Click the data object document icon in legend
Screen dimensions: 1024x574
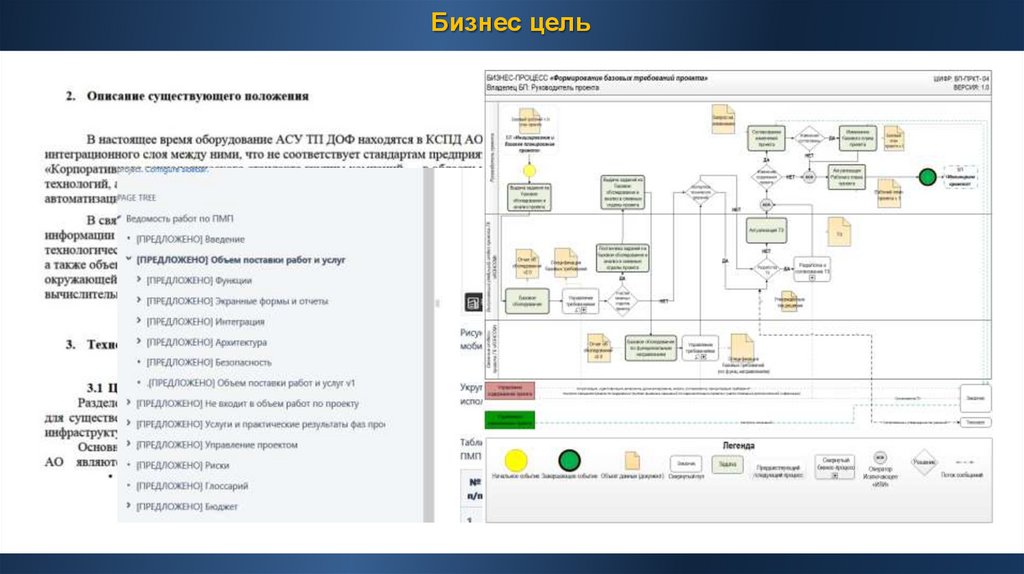[x=632, y=461]
